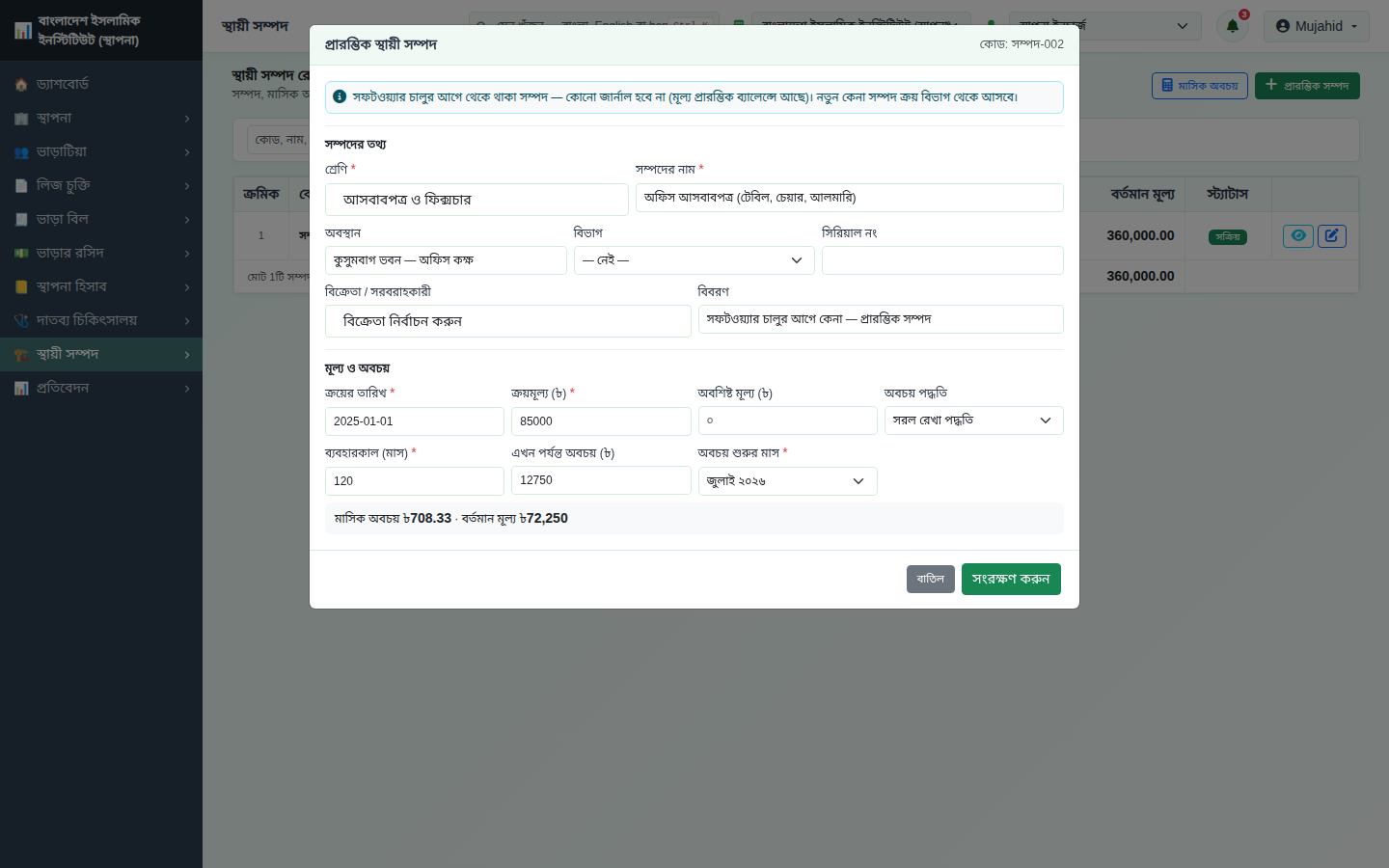Open the বিভাগ dropdown
This screenshot has height=868, width=1389.
point(694,260)
